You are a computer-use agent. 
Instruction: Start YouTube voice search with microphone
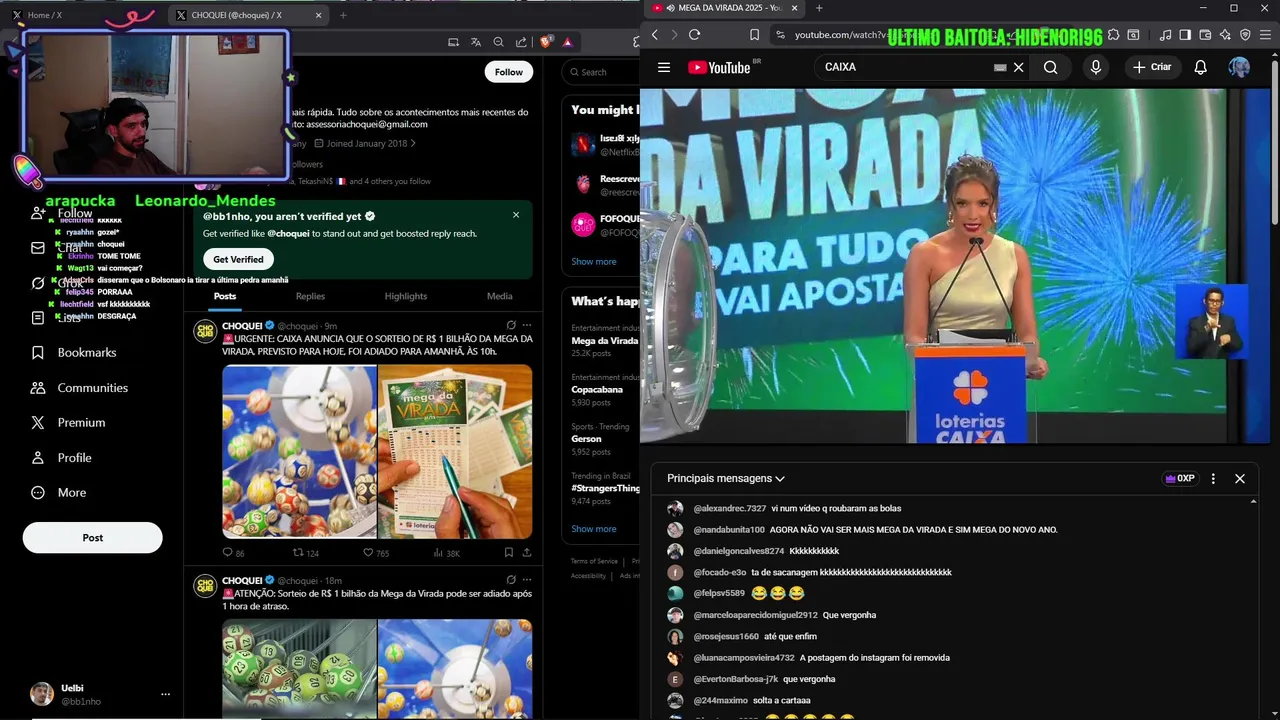pos(1096,67)
